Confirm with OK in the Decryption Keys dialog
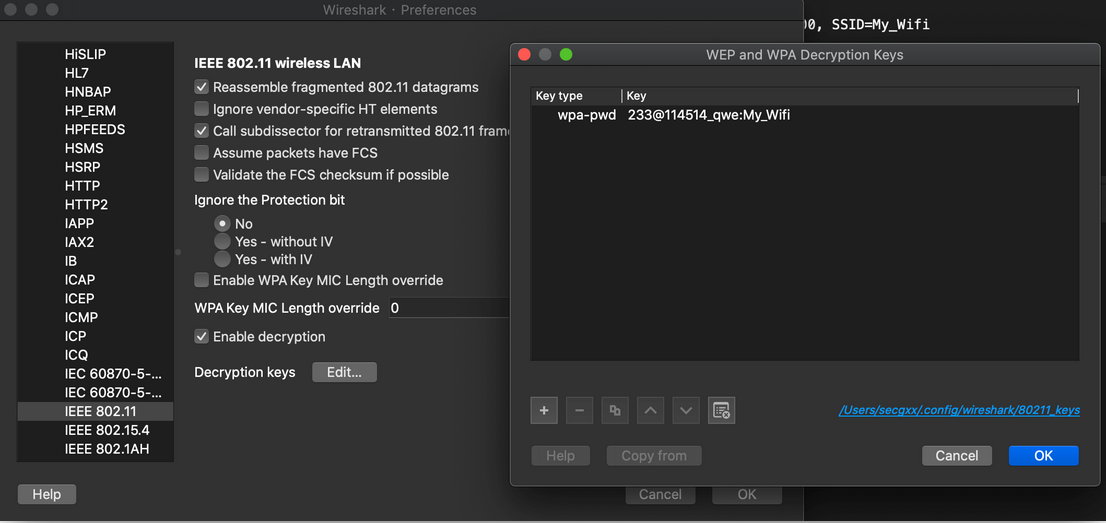1106x523 pixels. pyautogui.click(x=1043, y=456)
